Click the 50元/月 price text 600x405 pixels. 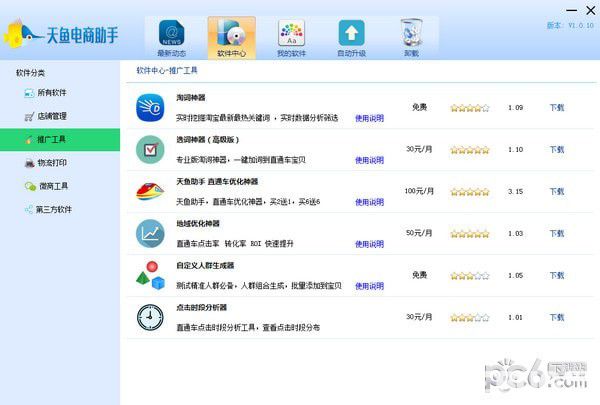(419, 233)
